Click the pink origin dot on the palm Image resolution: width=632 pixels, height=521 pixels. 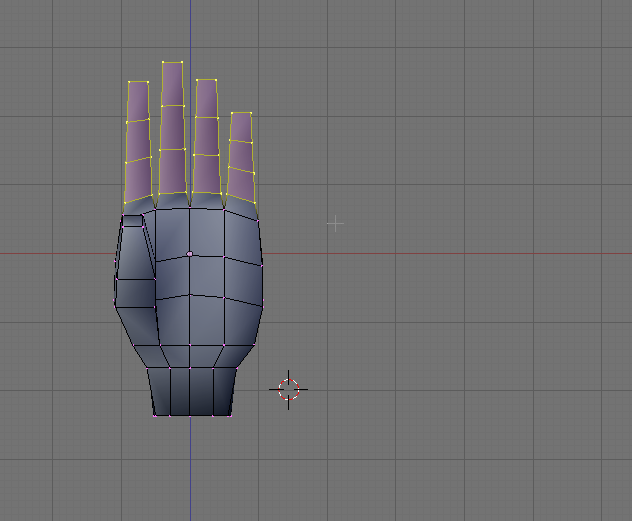point(189,254)
